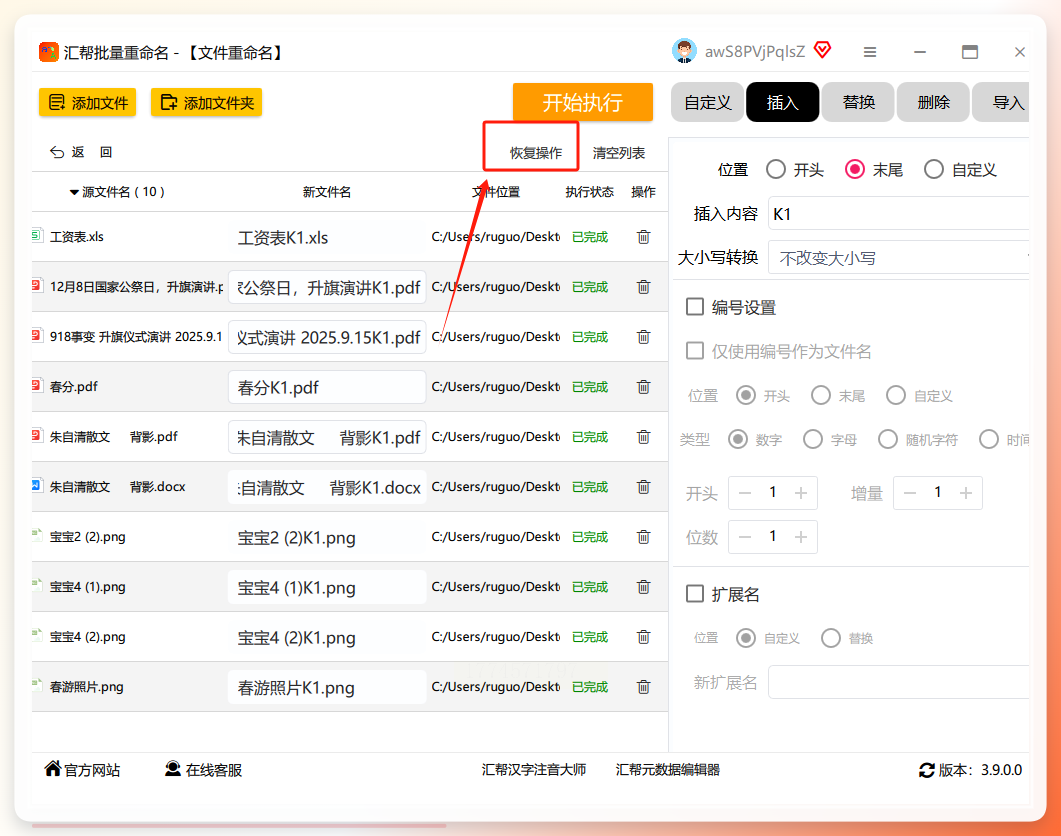1061x836 pixels.
Task: Remove 宝宝4 (1).png with its trash icon
Action: (643, 587)
